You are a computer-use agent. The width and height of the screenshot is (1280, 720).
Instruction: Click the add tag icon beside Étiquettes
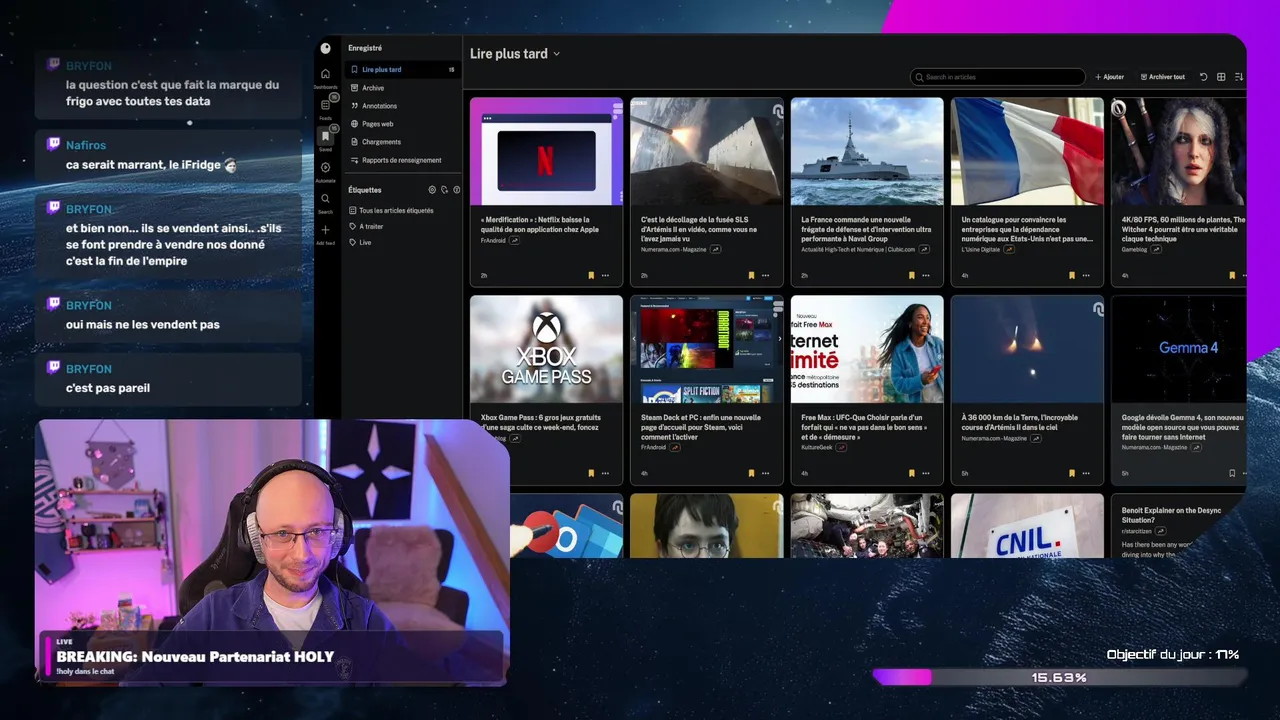[x=445, y=189]
